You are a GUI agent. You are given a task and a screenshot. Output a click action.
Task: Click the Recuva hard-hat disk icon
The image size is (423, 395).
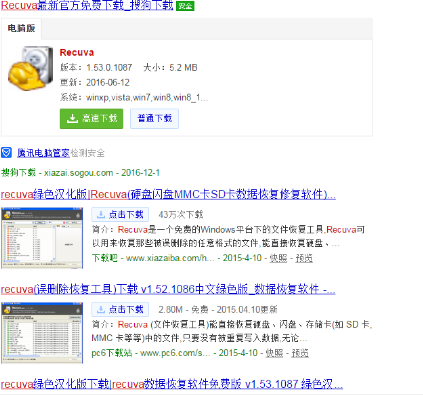(x=31, y=68)
